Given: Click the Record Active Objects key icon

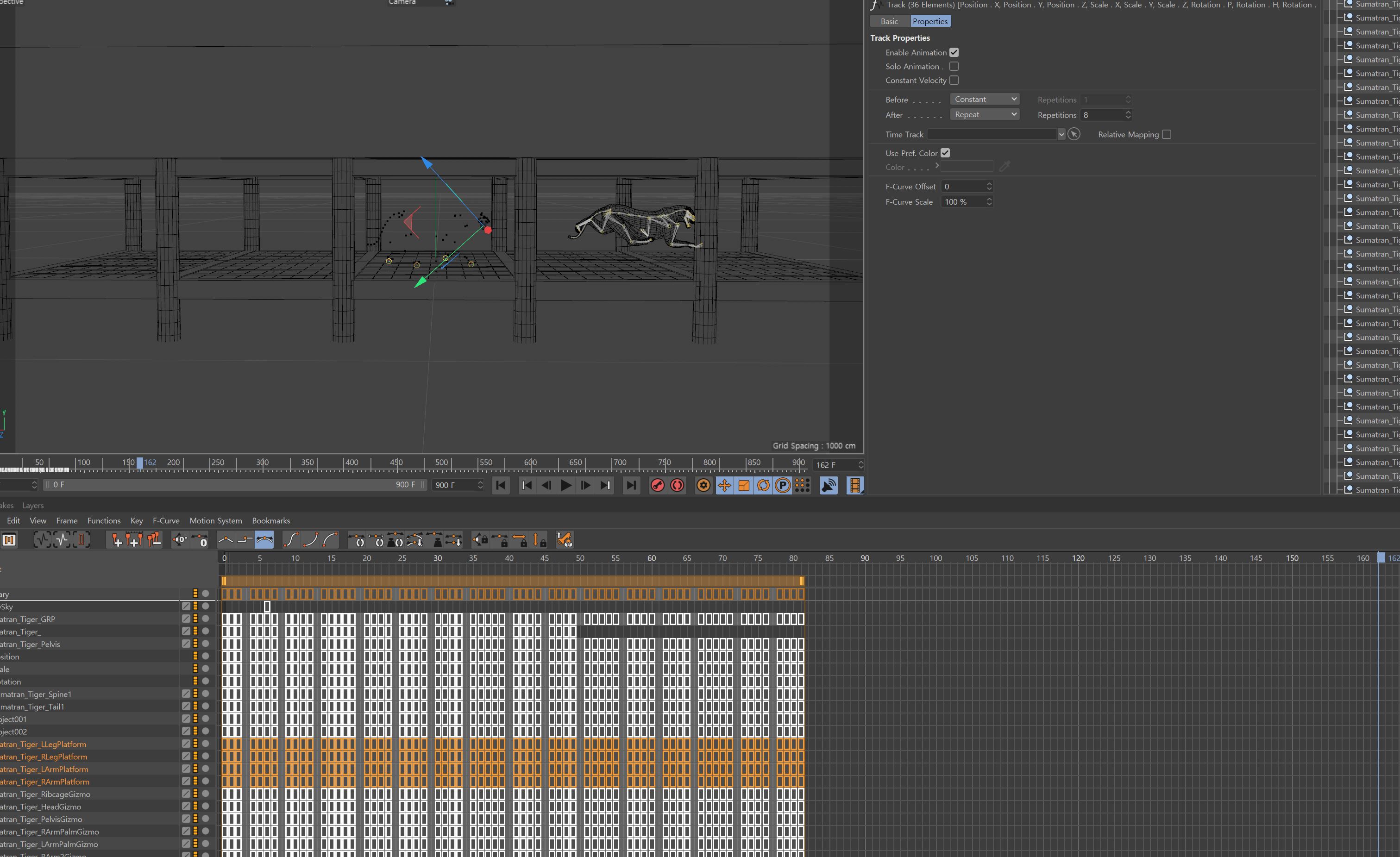Looking at the screenshot, I should [657, 485].
